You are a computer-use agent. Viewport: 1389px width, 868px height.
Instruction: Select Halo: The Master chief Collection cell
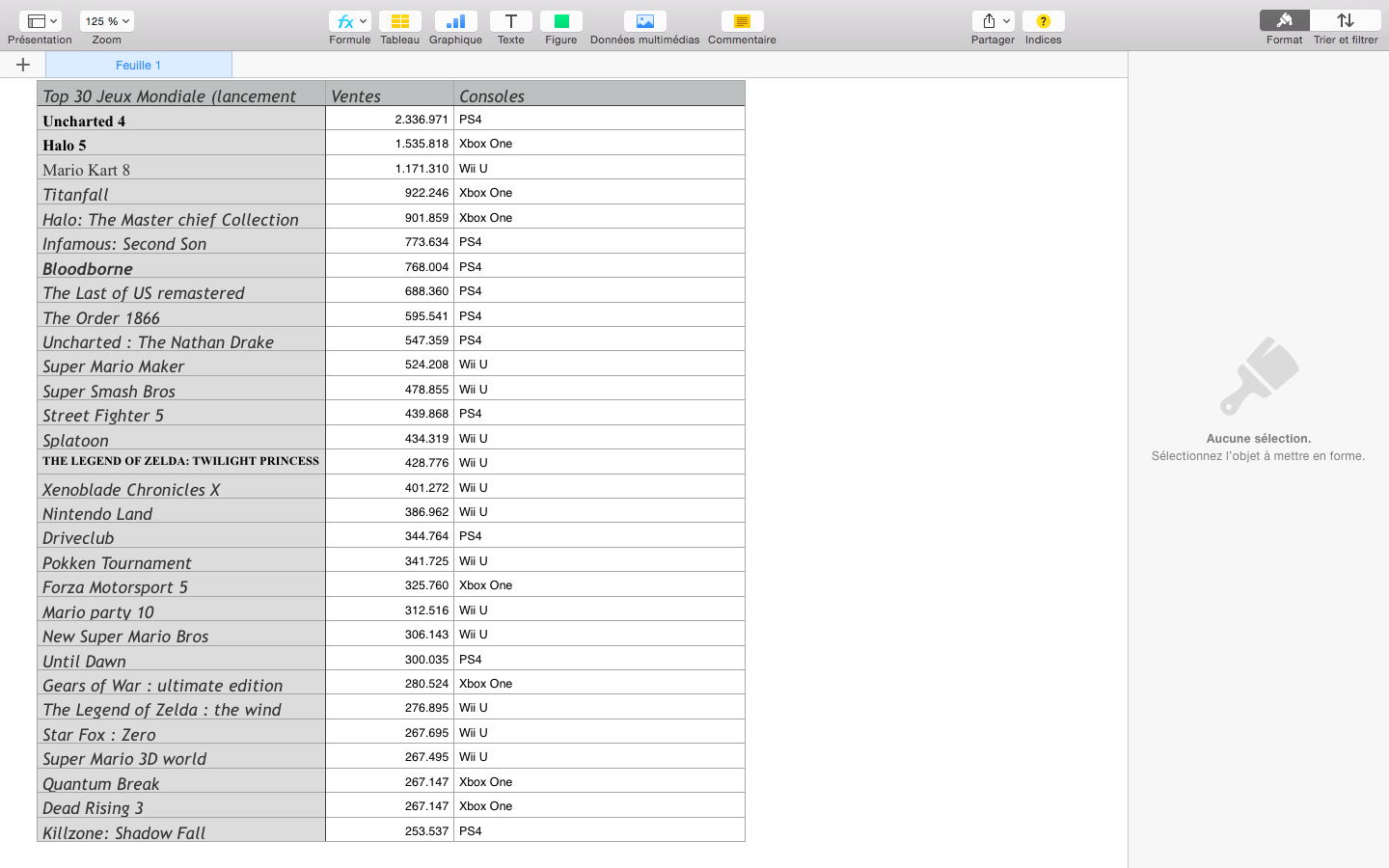(x=181, y=217)
